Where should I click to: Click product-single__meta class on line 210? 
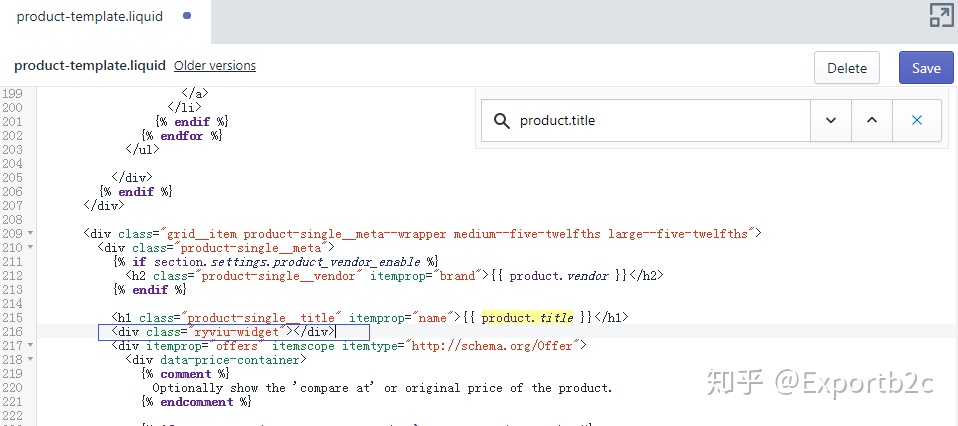251,248
